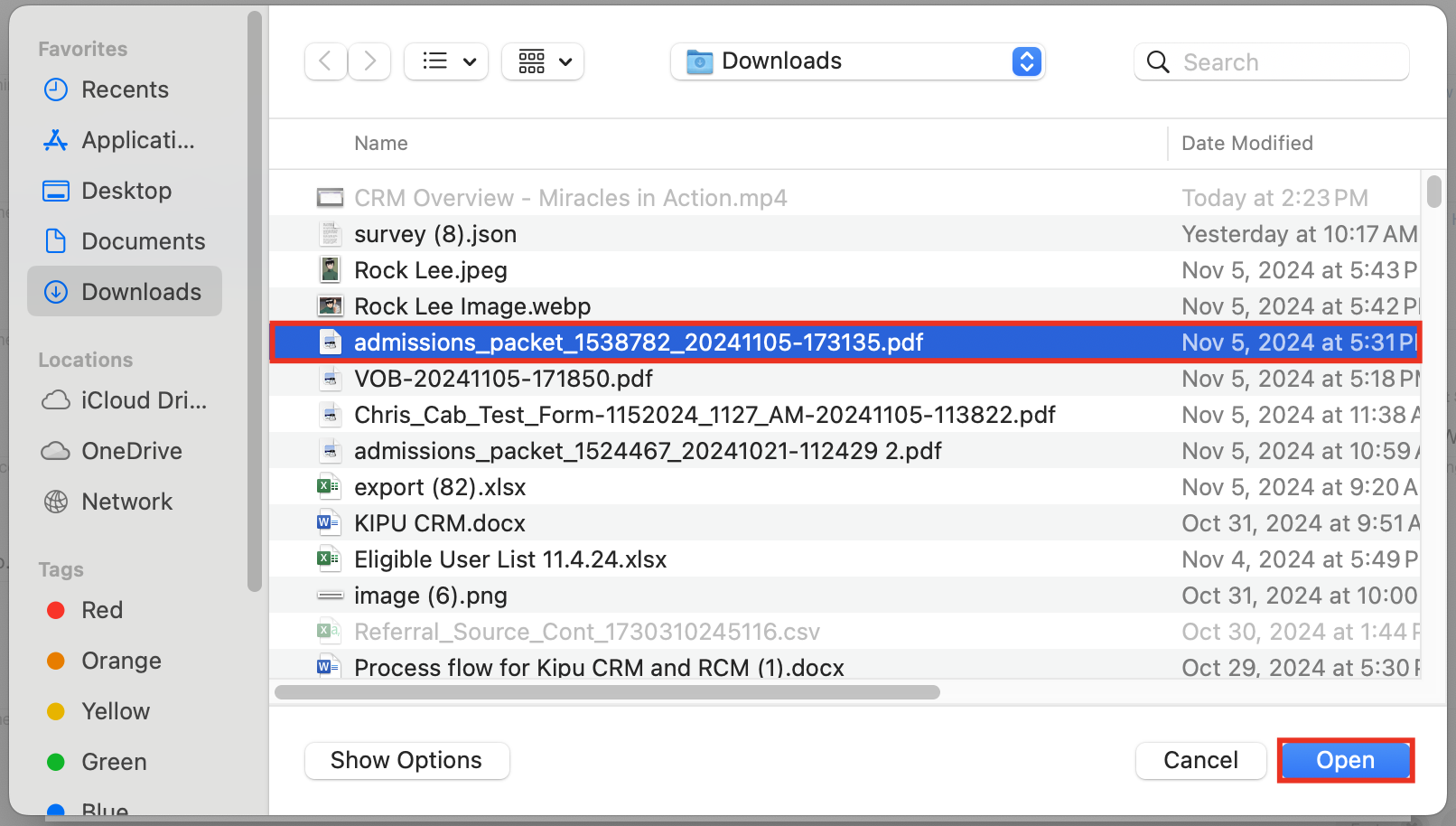The image size is (1456, 826).
Task: Click the forward navigation arrow
Action: coord(369,61)
